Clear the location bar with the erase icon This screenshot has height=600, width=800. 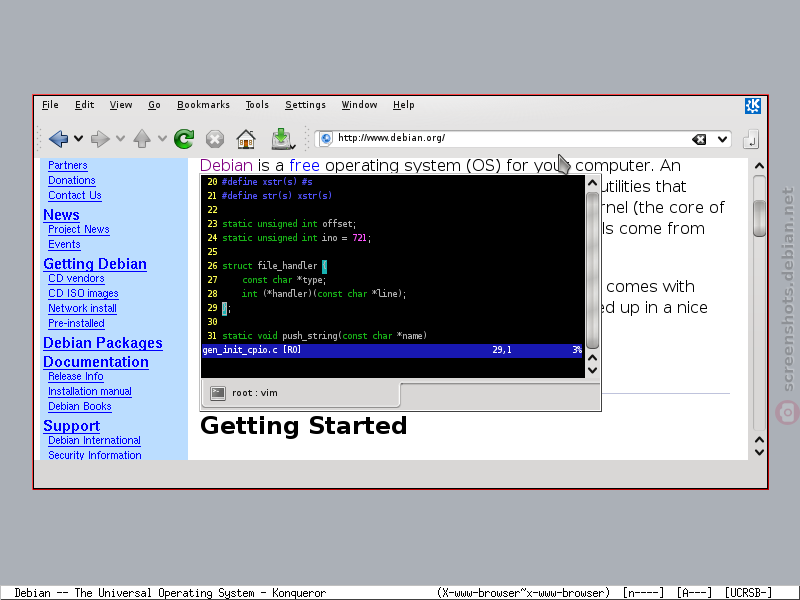[x=699, y=139]
